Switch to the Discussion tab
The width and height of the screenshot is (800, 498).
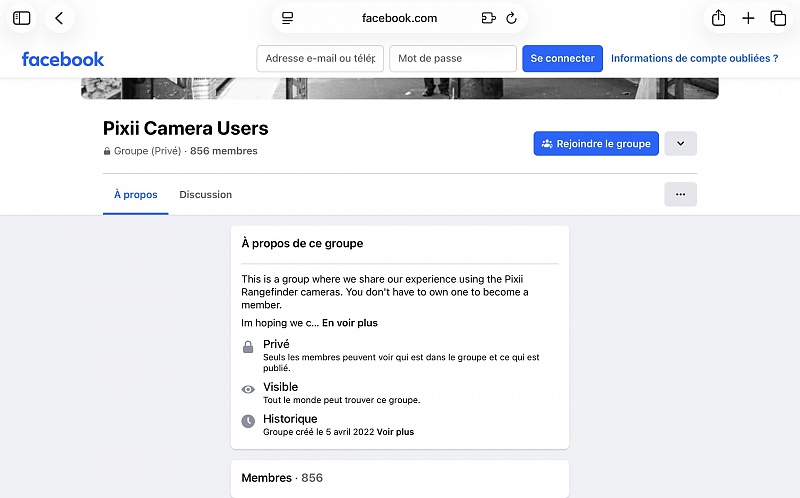tap(205, 195)
